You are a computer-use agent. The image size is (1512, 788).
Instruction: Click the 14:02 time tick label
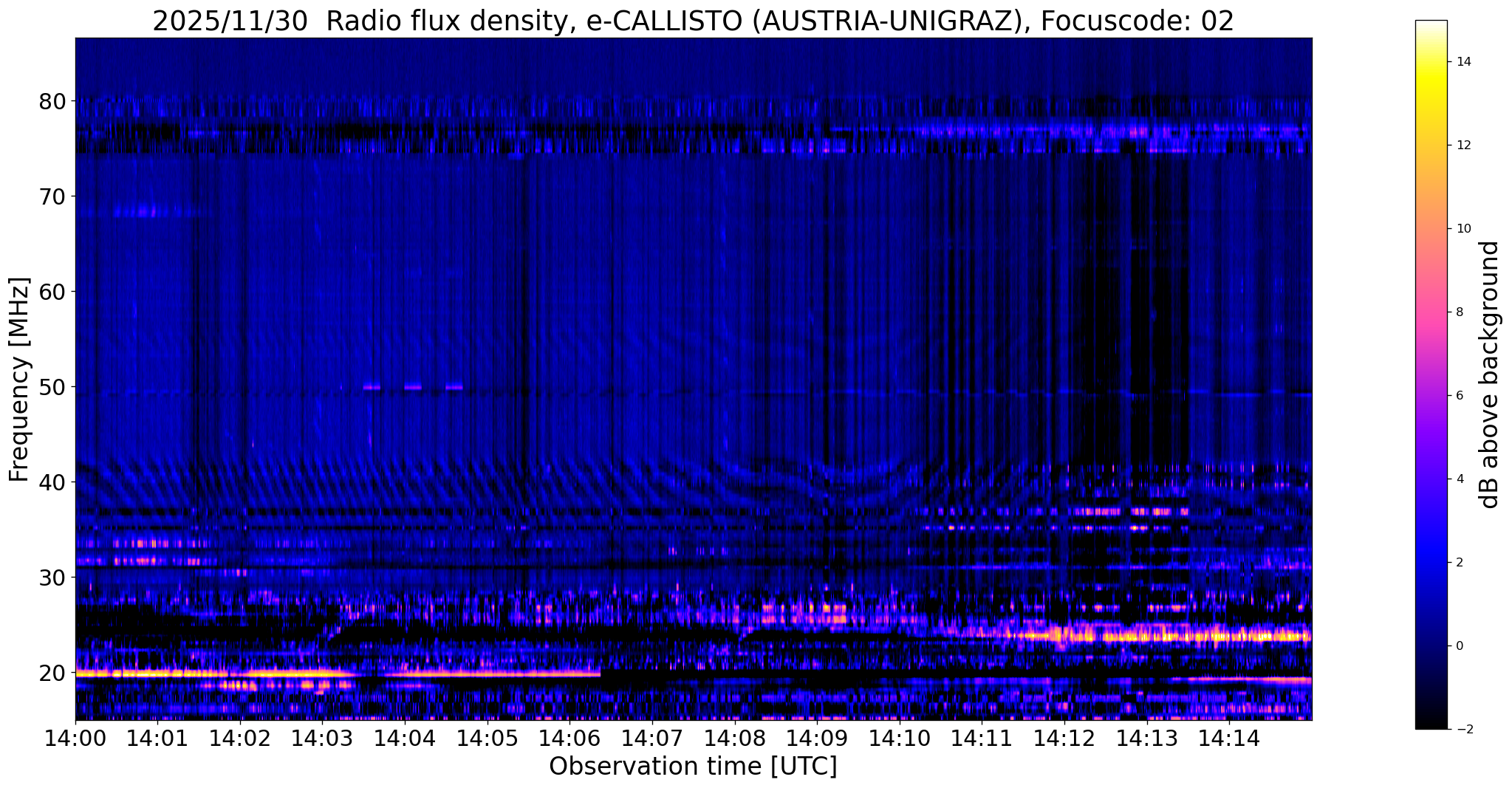coord(240,737)
